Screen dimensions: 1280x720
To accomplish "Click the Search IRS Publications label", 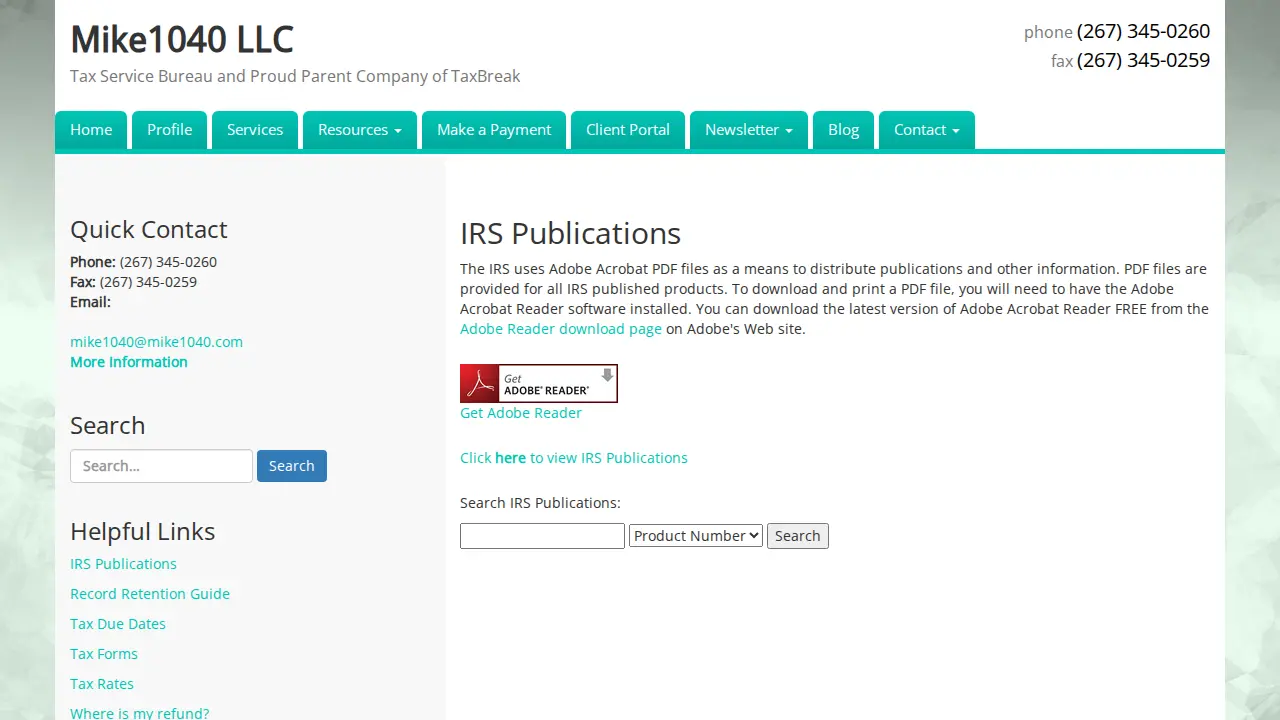I will pyautogui.click(x=540, y=503).
